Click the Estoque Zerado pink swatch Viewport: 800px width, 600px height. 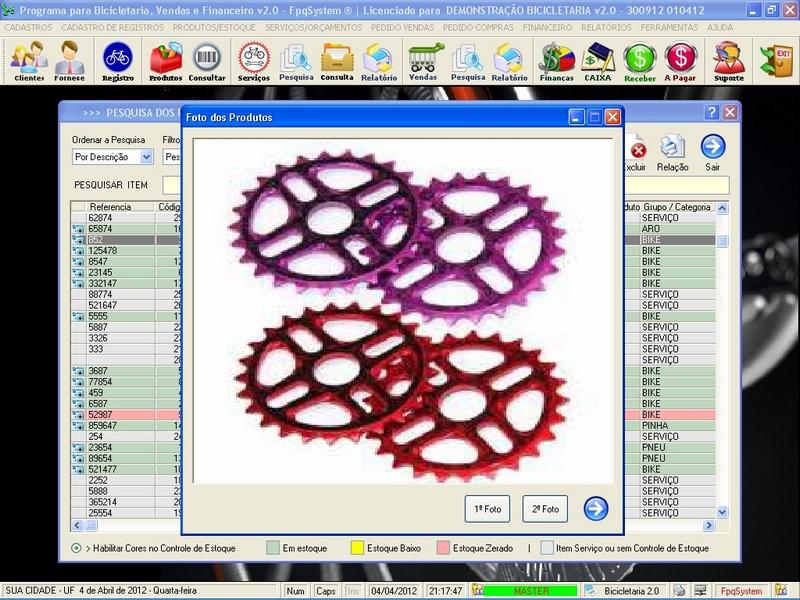[x=443, y=548]
